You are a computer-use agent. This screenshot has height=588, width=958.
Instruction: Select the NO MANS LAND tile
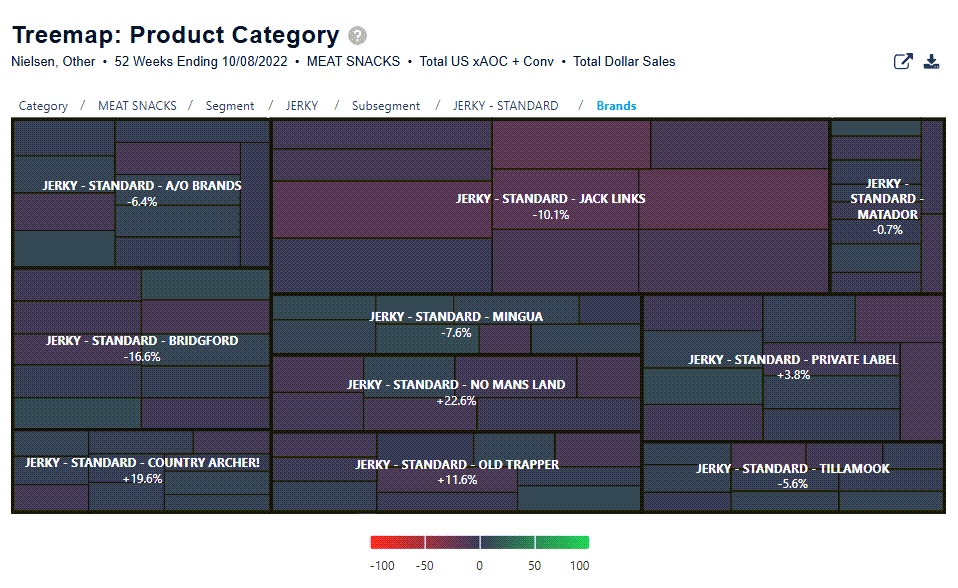point(456,392)
